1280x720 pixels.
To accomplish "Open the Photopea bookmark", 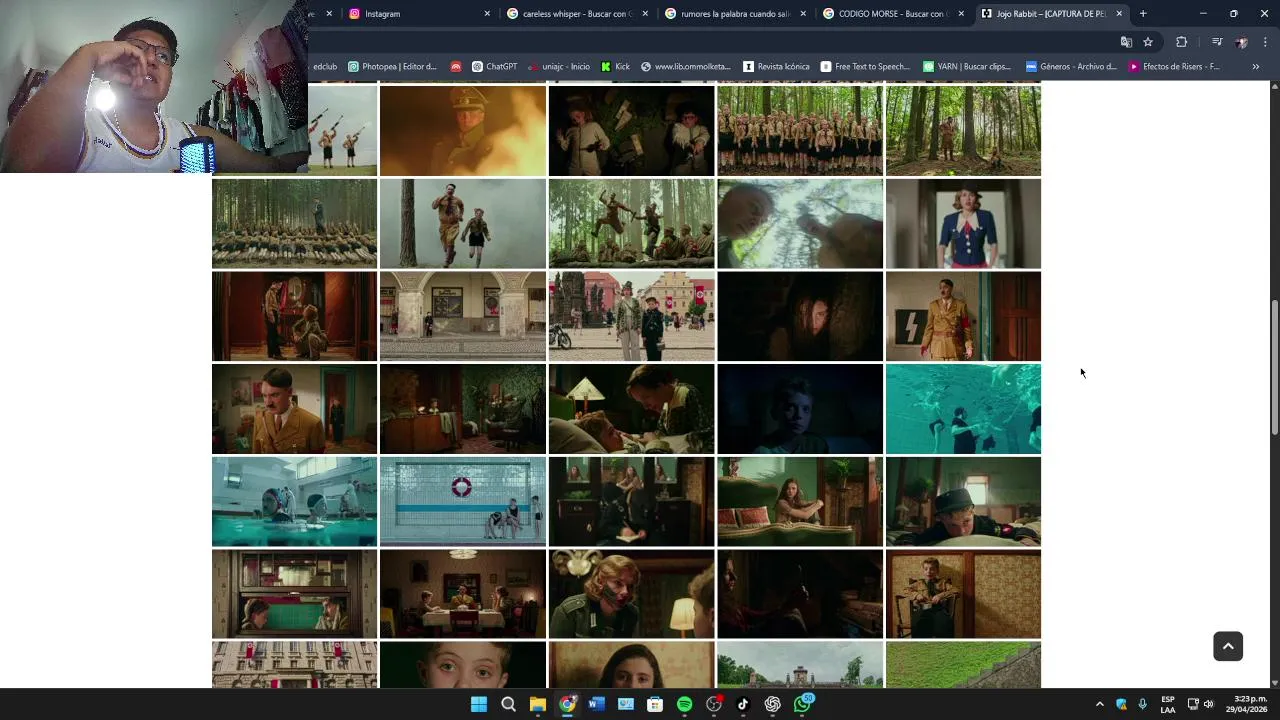I will [x=392, y=67].
